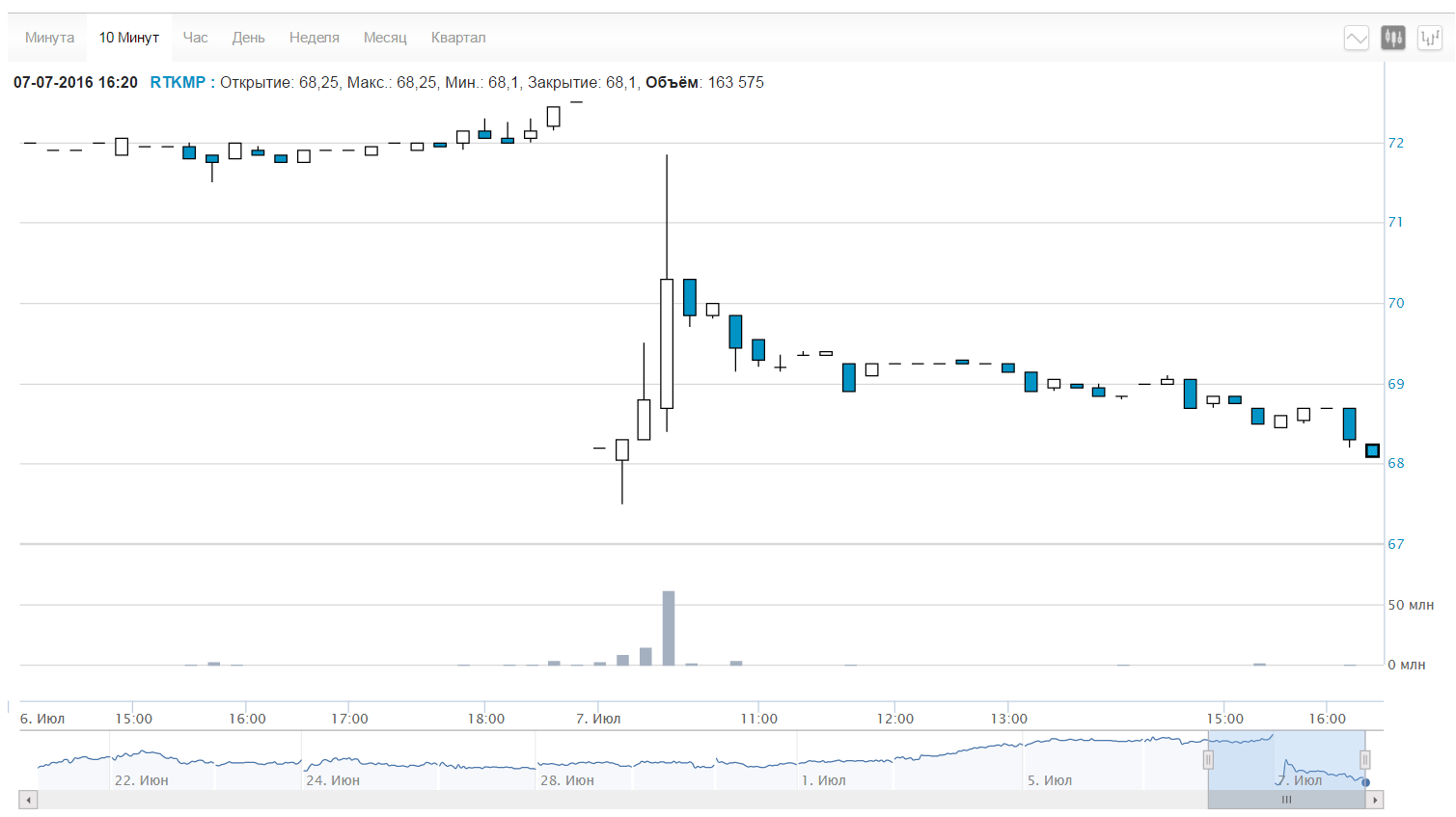Viewport: 1456px width, 817px height.
Task: Open the Минута interval tab
Action: click(49, 38)
